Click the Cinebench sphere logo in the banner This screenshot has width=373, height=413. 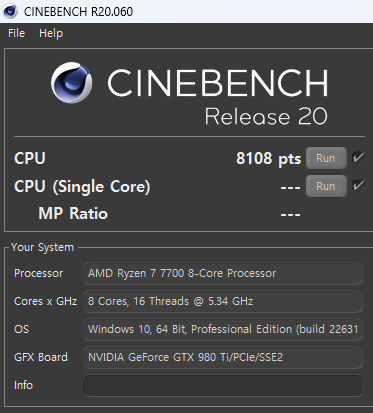point(72,83)
